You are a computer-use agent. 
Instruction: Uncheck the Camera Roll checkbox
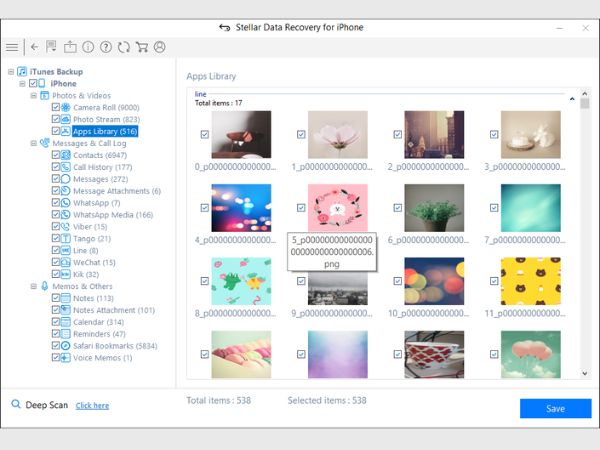click(56, 107)
